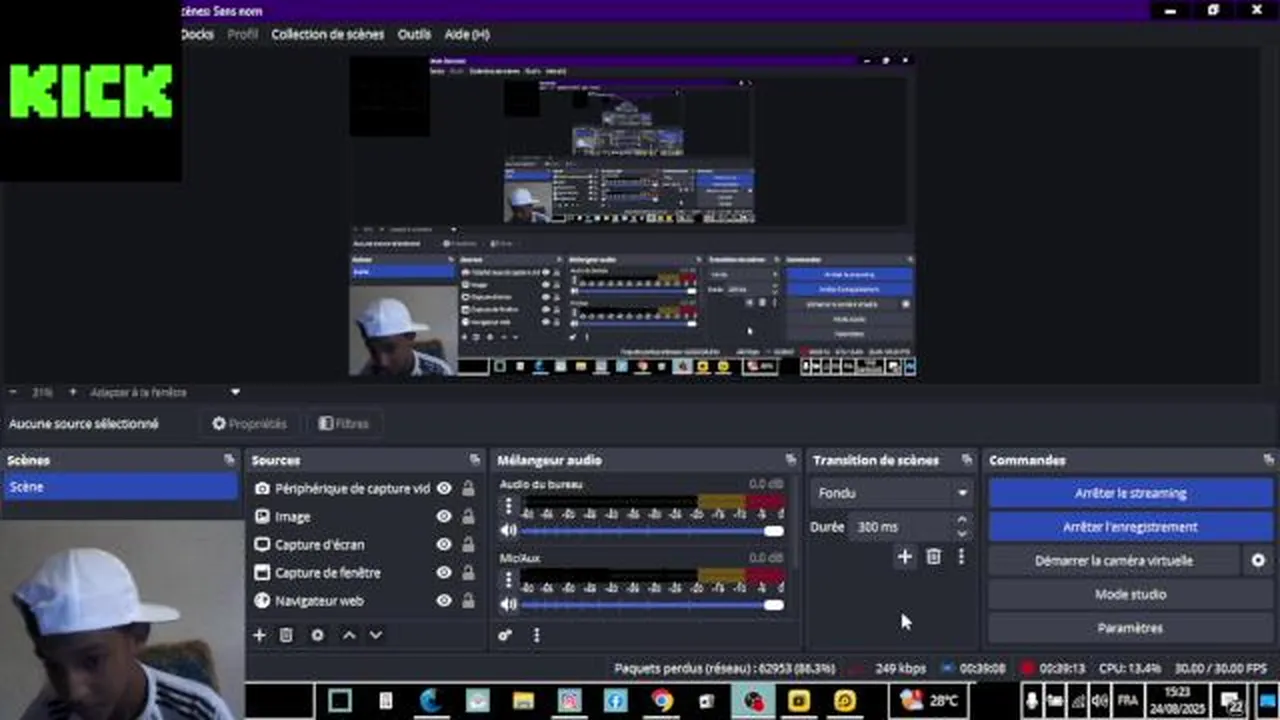This screenshot has width=1280, height=720.
Task: Increase Durée with the up stepper arrow
Action: 962,520
